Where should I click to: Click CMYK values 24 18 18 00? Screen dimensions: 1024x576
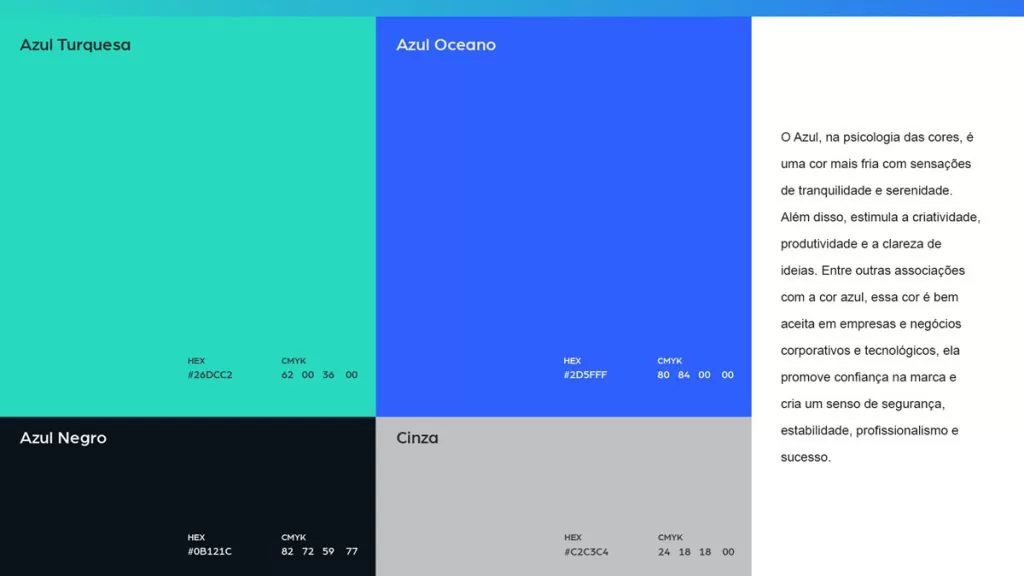696,552
